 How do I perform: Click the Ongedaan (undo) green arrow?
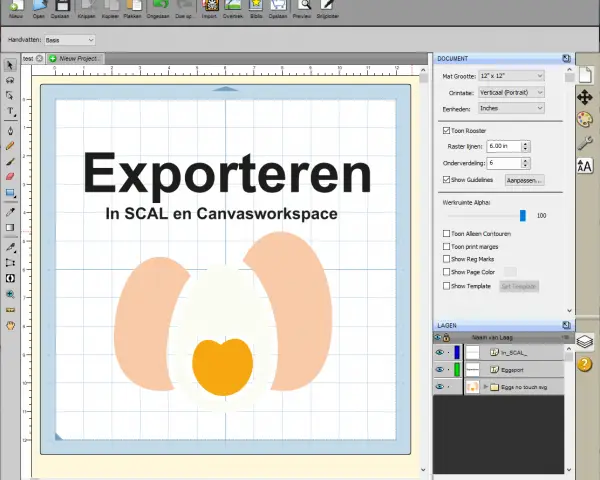(159, 6)
